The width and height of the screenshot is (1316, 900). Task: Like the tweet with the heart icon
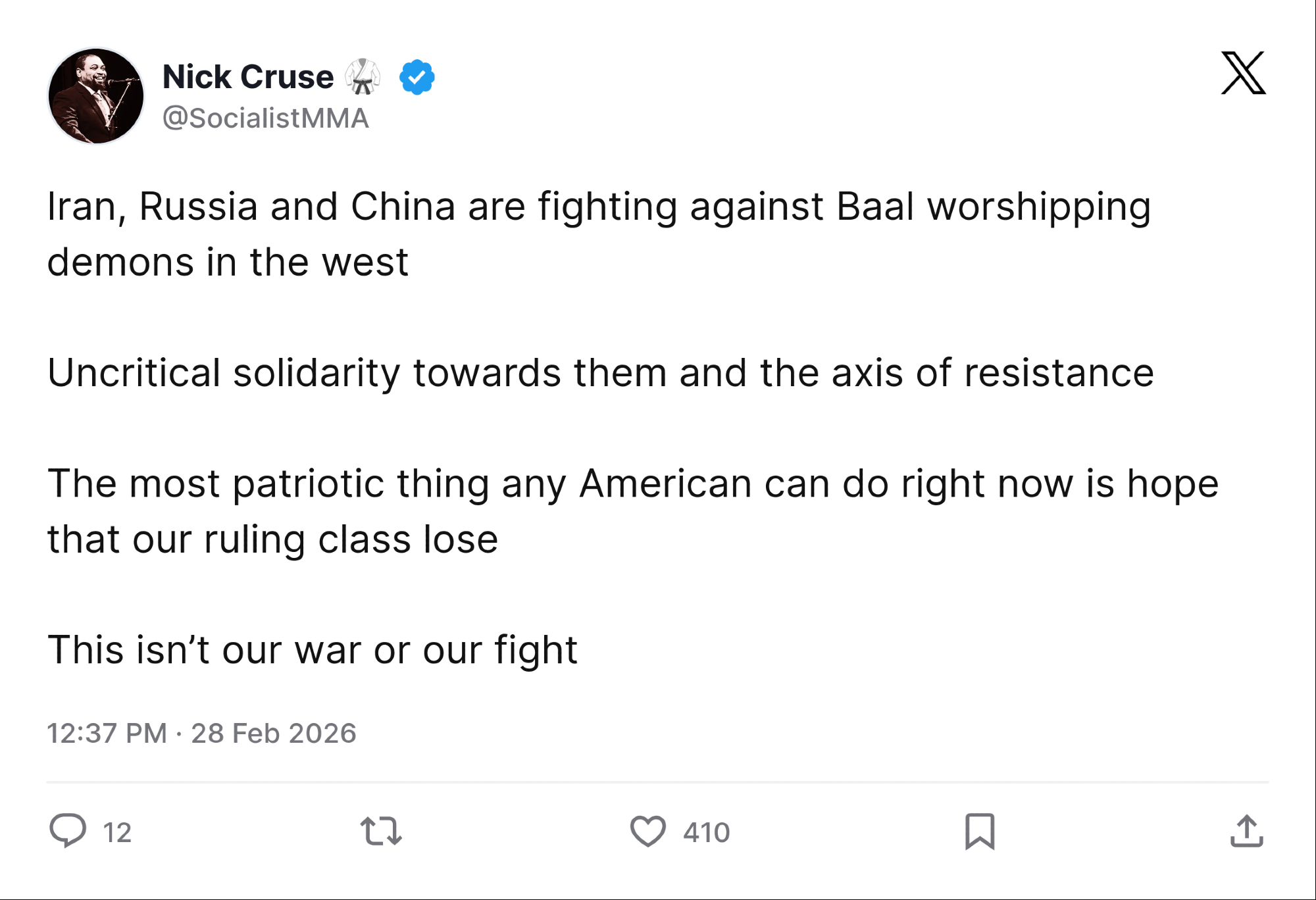click(648, 831)
